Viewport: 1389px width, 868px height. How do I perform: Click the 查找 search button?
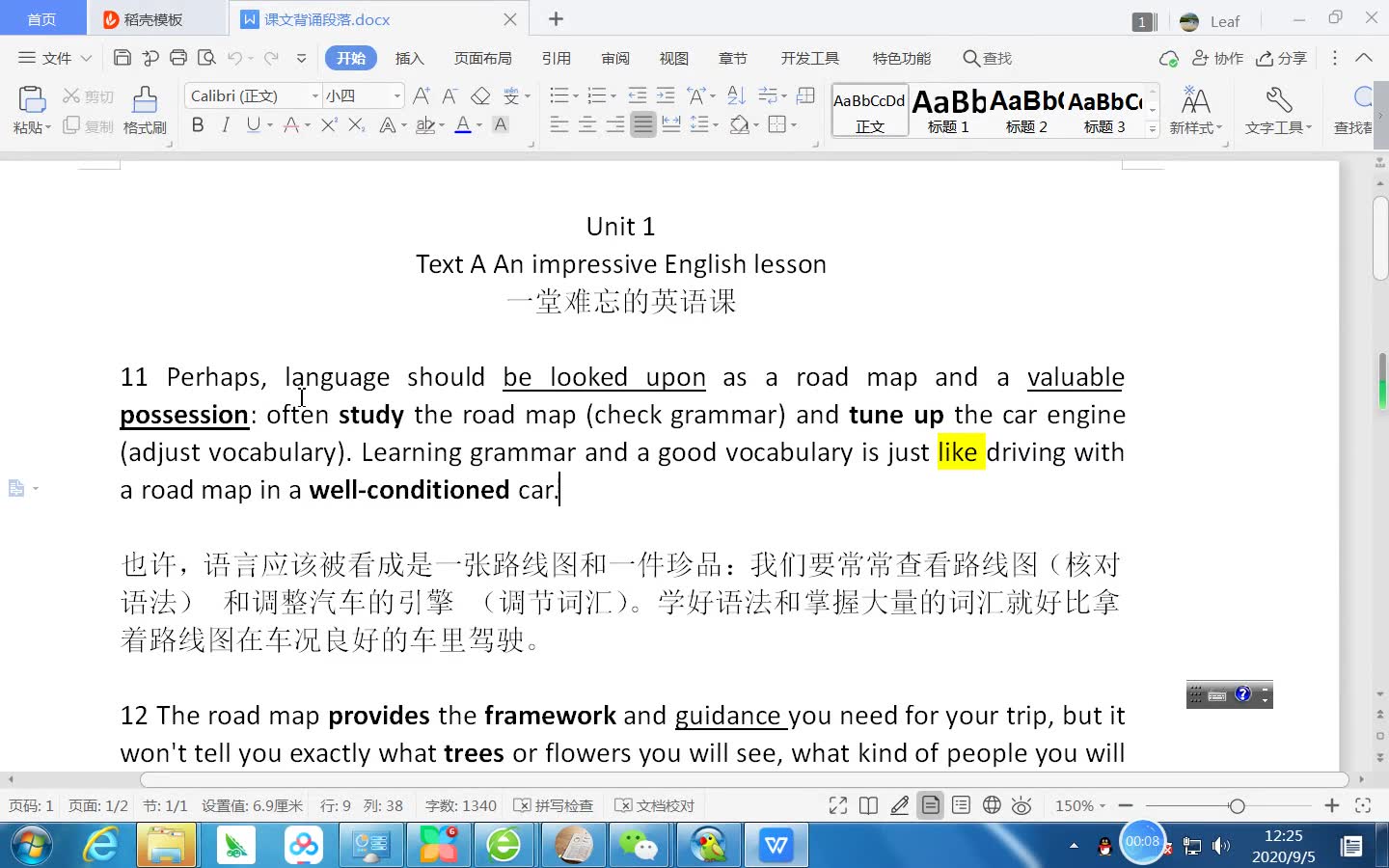click(x=988, y=58)
